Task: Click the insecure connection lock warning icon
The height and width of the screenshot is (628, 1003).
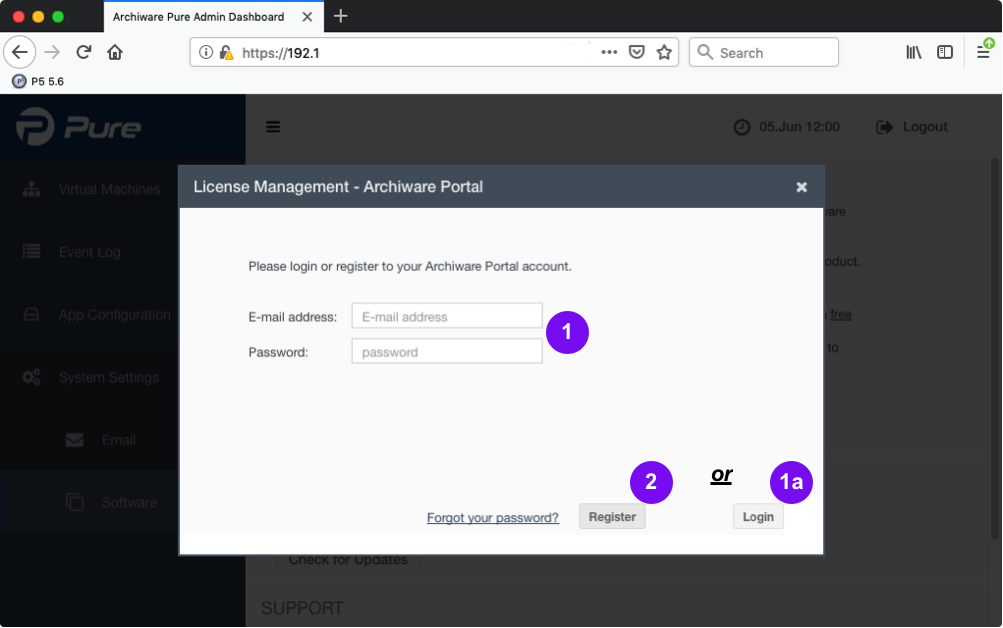Action: [226, 52]
